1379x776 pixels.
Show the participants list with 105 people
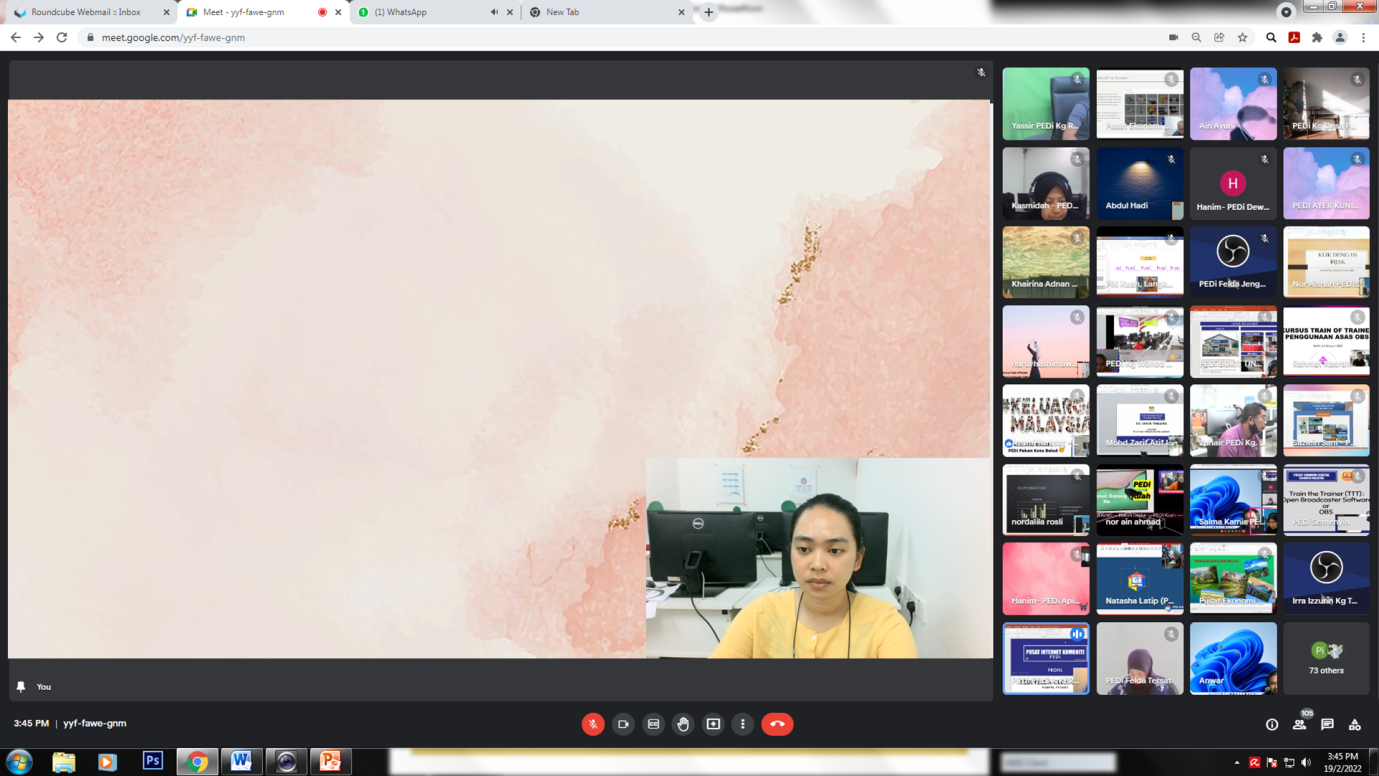coord(1299,724)
